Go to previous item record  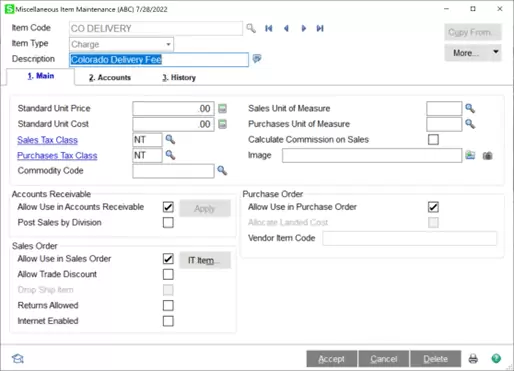pyautogui.click(x=286, y=28)
